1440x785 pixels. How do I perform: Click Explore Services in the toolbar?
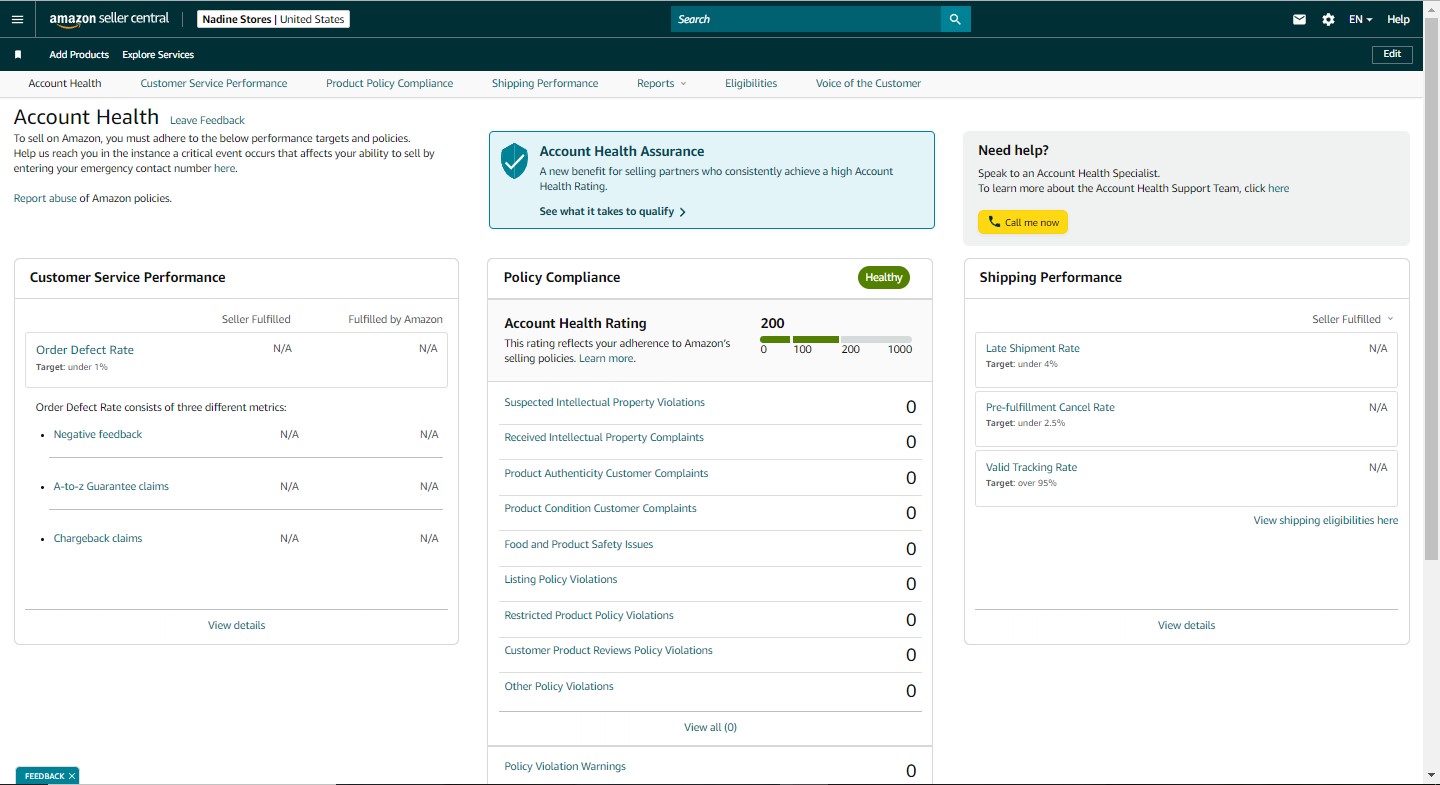point(158,55)
